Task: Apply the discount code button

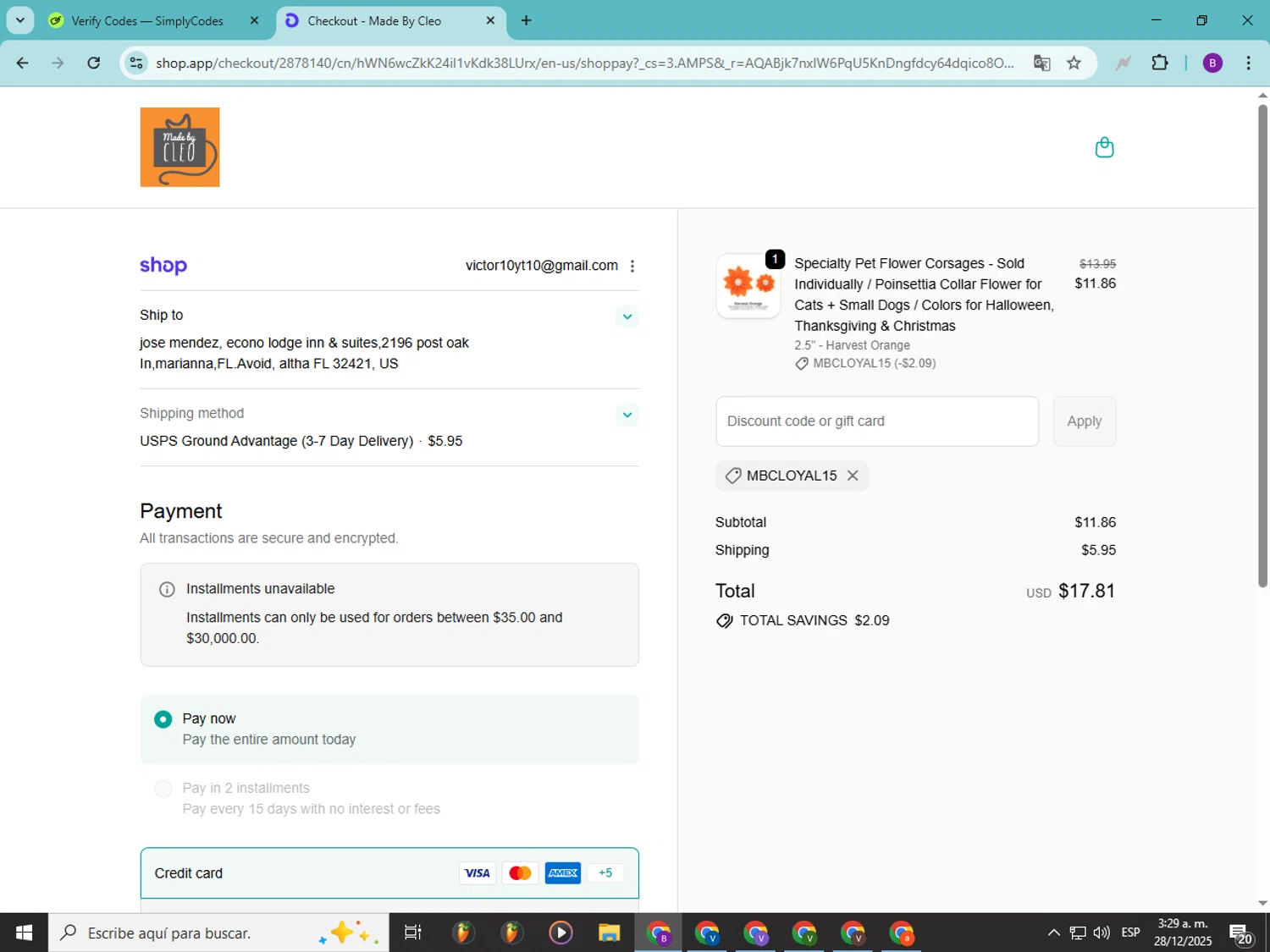Action: point(1085,421)
